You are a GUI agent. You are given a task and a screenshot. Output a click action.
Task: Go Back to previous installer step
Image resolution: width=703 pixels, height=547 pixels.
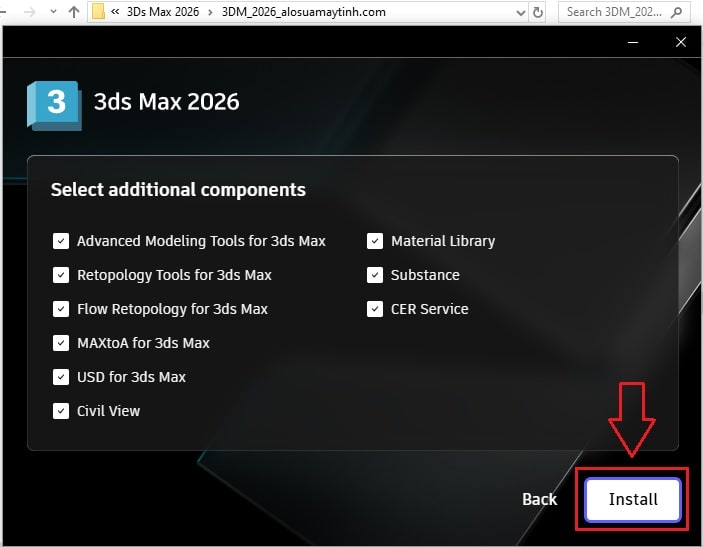[x=539, y=499]
